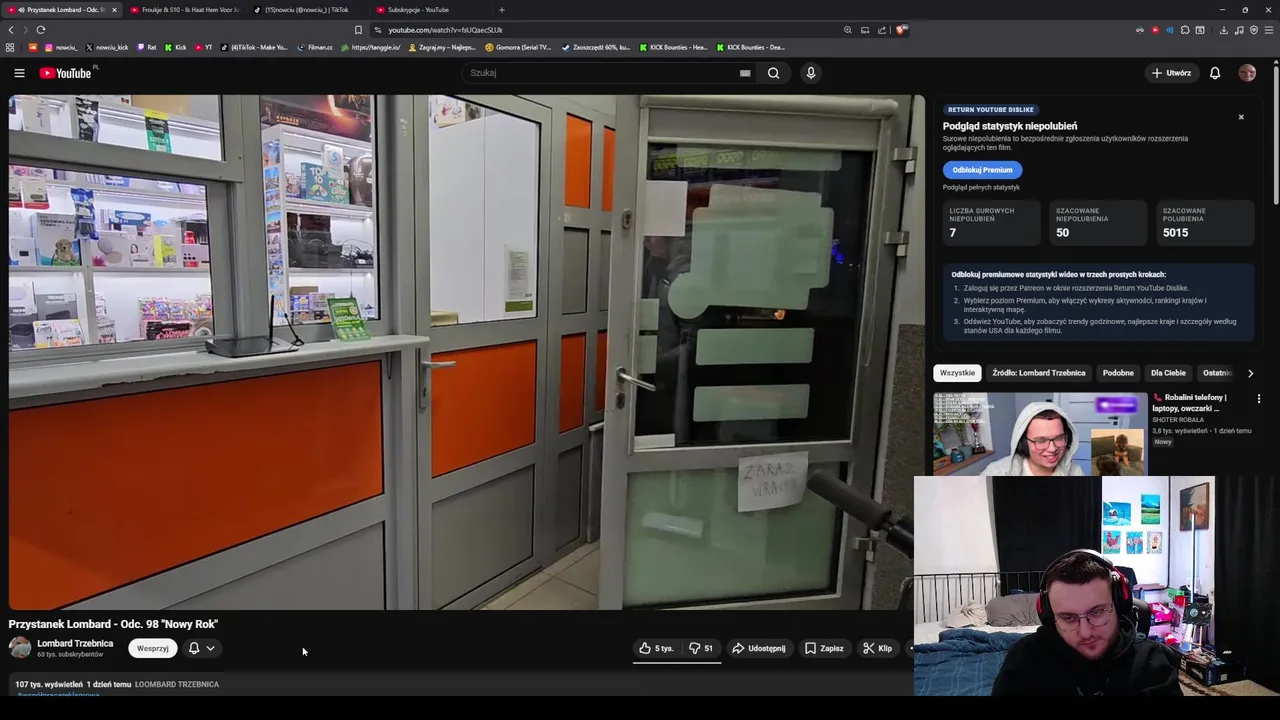Viewport: 1280px width, 720px height.
Task: Open options menu for Robalini telefony video
Action: point(1259,399)
